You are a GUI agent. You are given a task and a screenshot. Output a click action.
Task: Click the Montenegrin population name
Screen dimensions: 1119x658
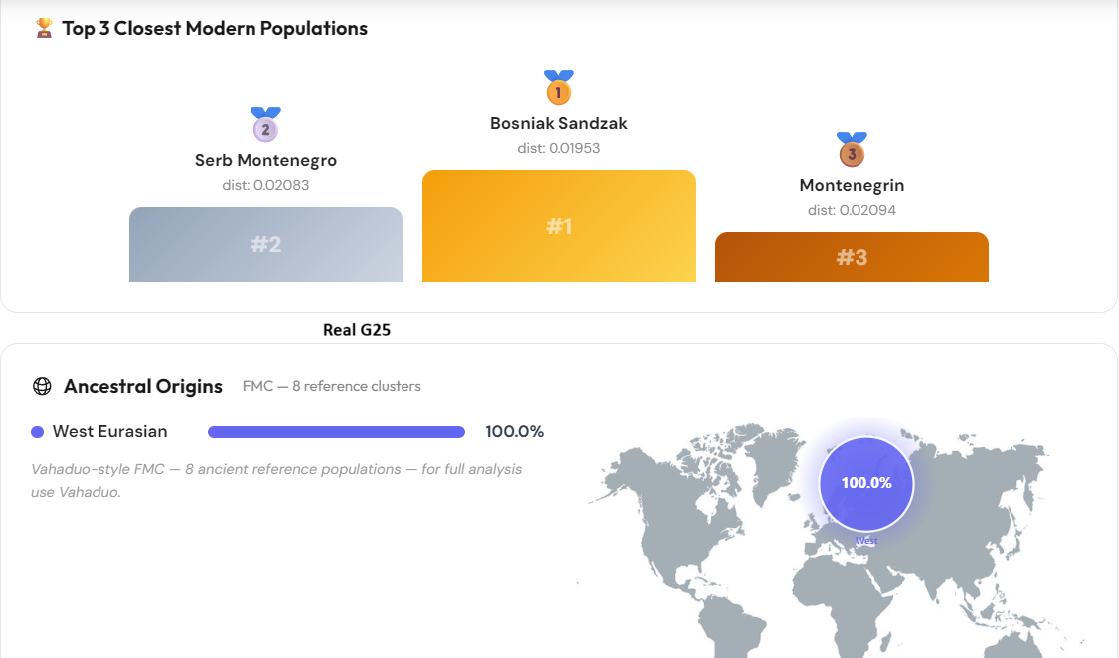[851, 186]
